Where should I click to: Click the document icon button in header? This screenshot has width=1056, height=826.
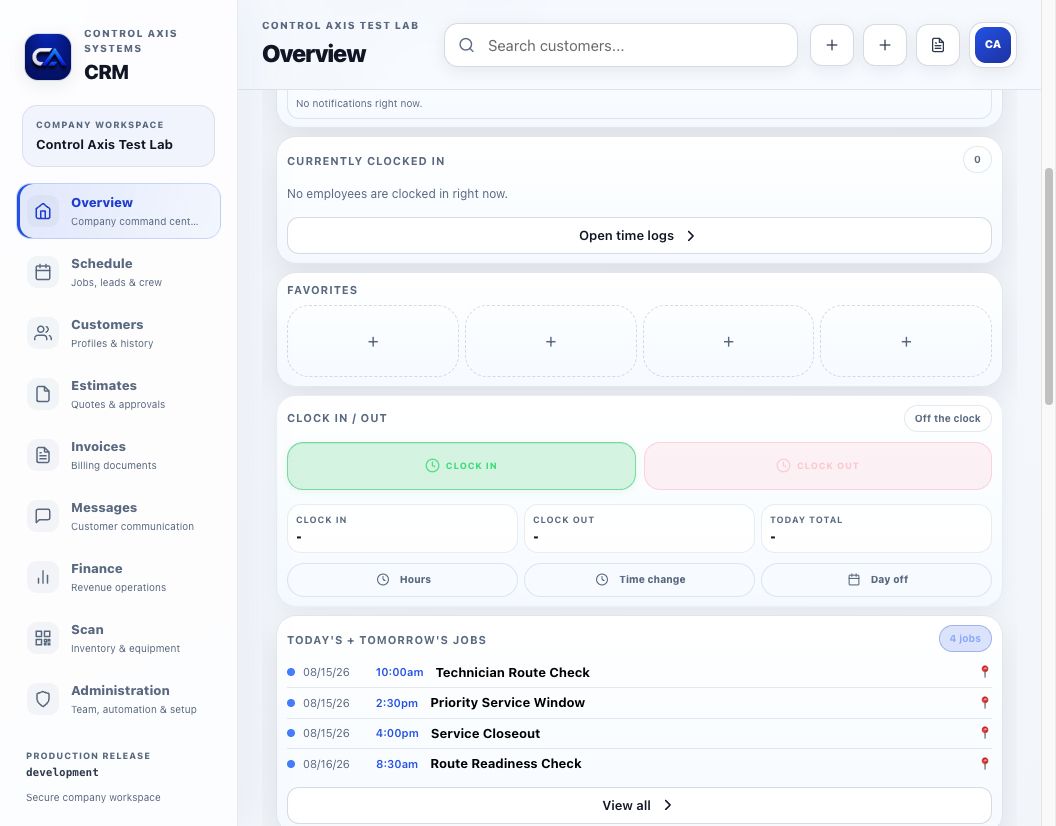point(937,45)
